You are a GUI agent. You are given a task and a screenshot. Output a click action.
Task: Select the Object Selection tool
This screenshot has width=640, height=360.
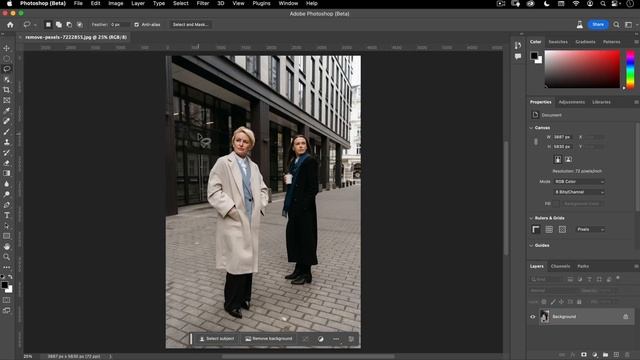[7, 79]
